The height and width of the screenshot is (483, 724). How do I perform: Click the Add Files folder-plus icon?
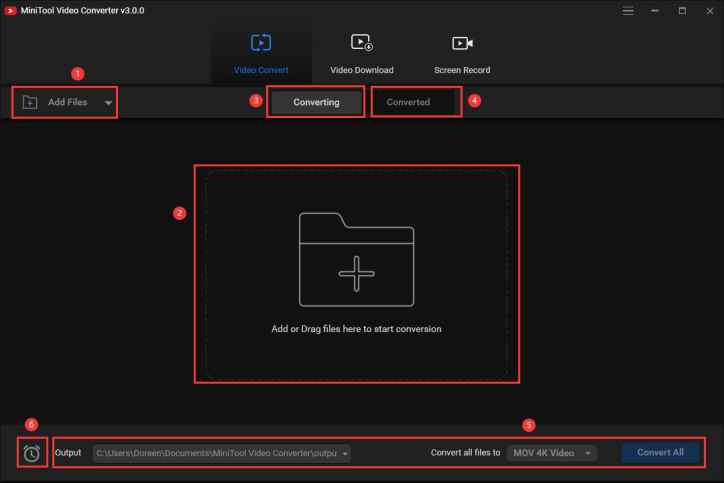[30, 102]
